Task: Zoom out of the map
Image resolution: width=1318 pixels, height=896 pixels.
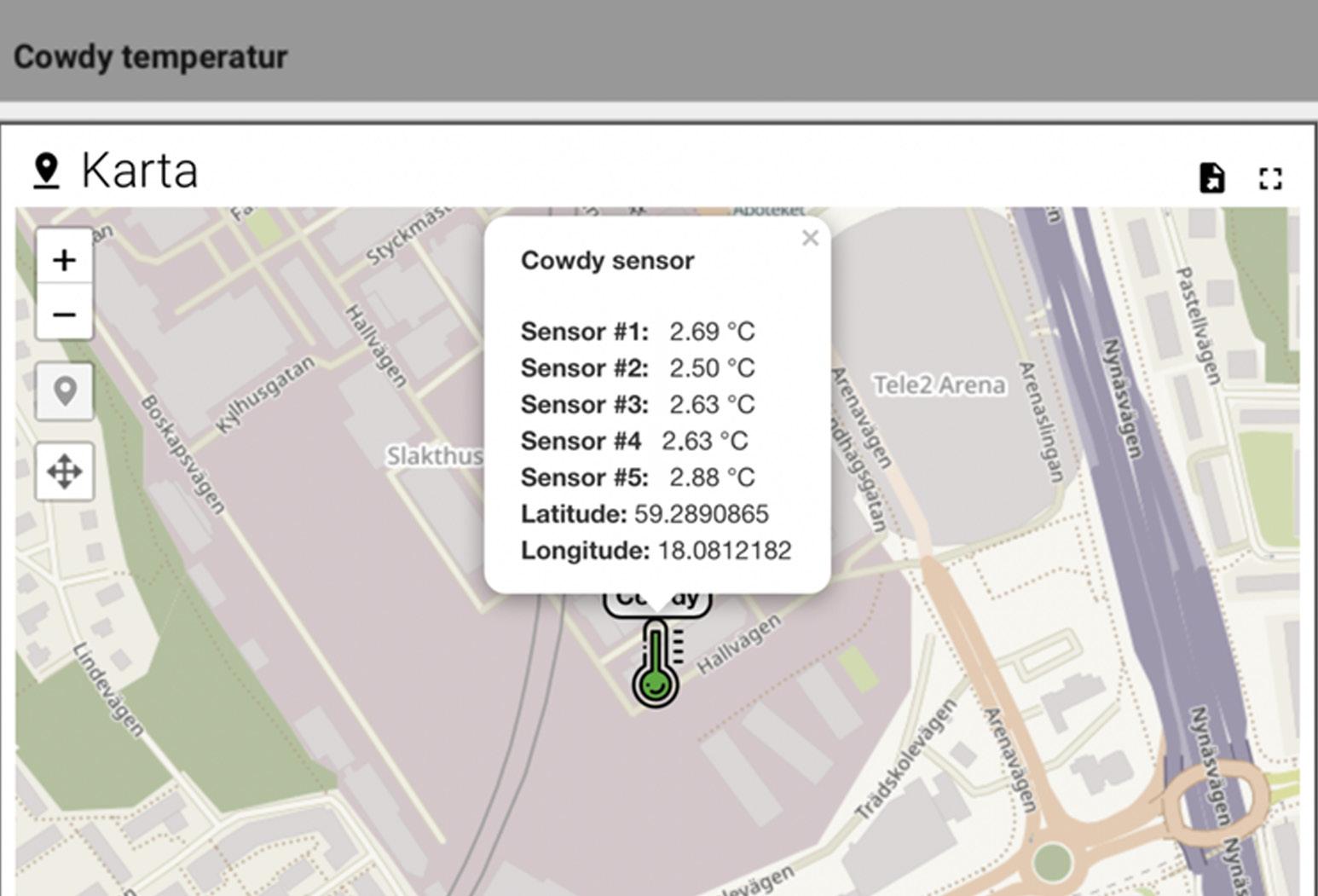Action: pyautogui.click(x=64, y=315)
